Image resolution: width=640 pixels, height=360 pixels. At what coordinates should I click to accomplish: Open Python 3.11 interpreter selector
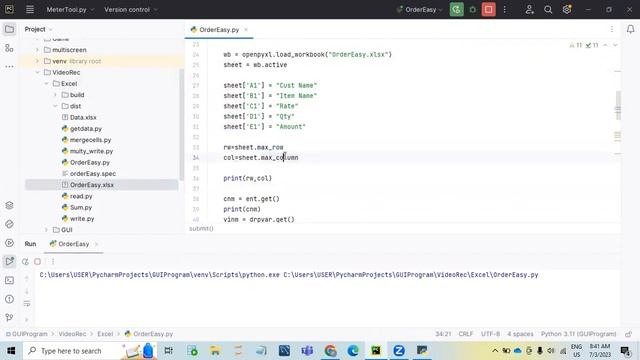(x=578, y=334)
